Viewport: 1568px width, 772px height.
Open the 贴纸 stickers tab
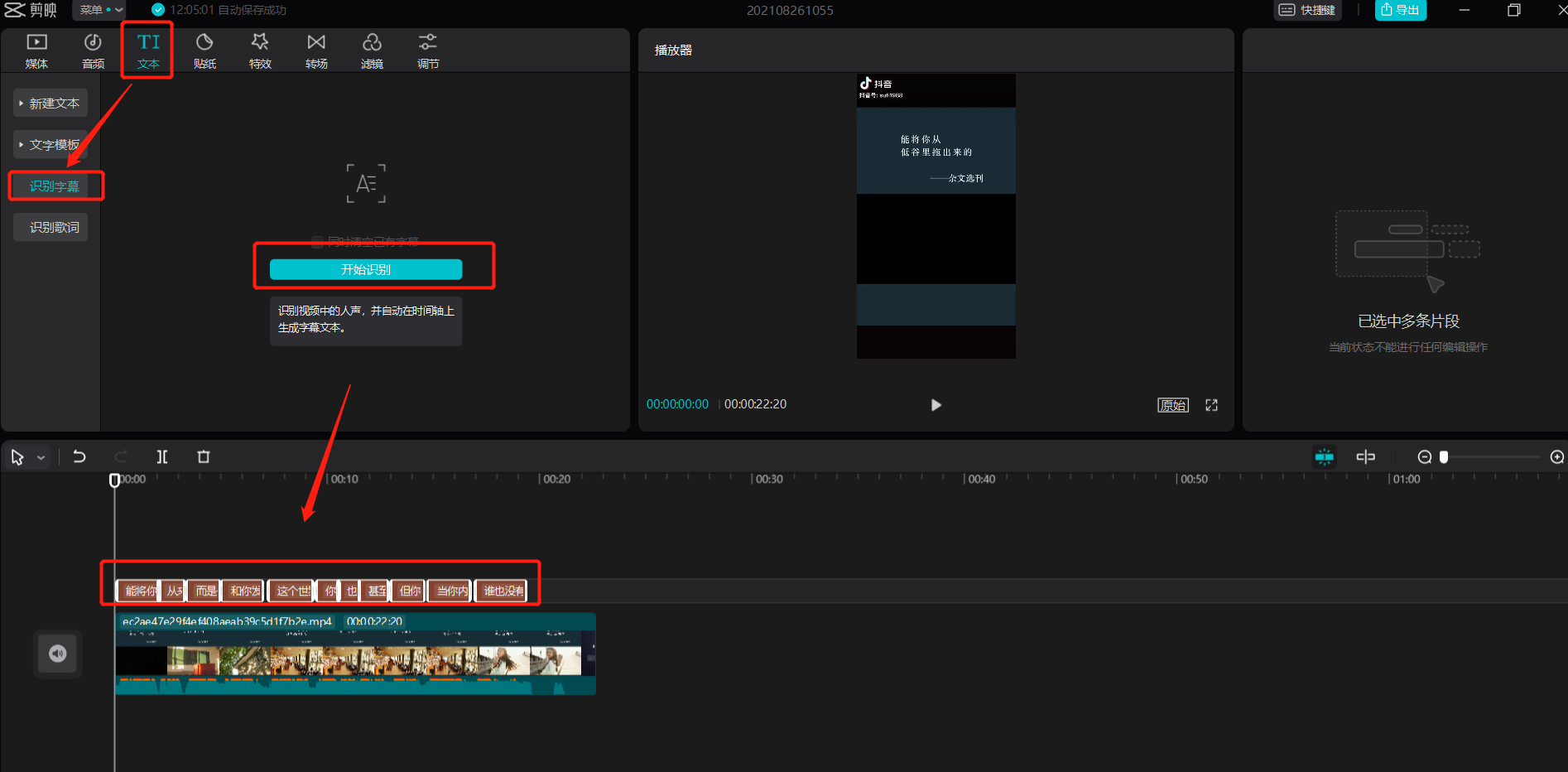204,51
